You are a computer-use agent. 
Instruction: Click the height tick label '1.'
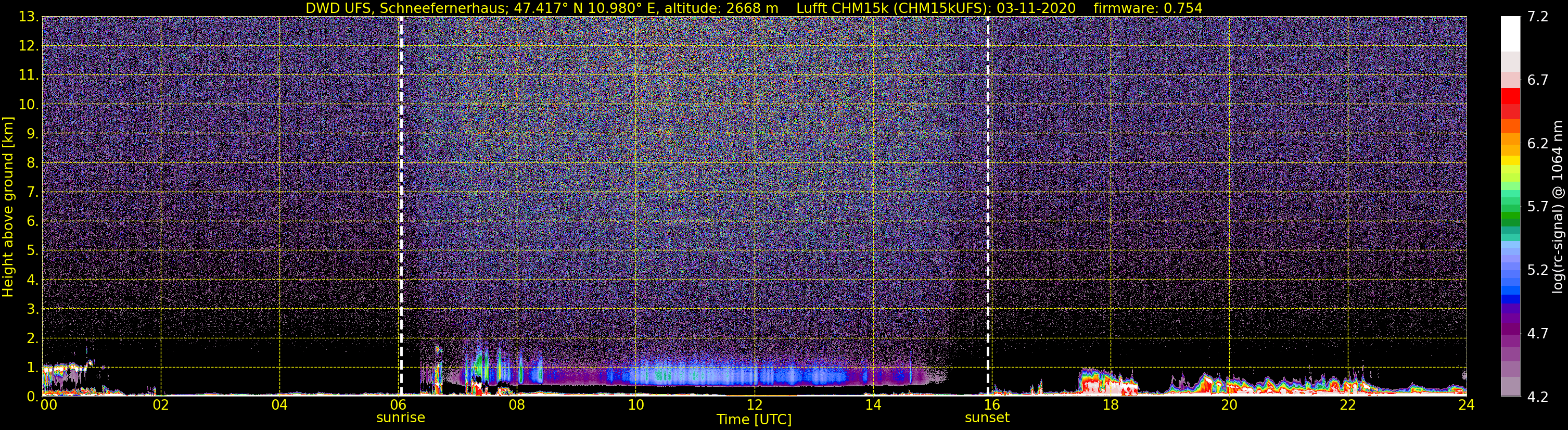click(x=33, y=367)
